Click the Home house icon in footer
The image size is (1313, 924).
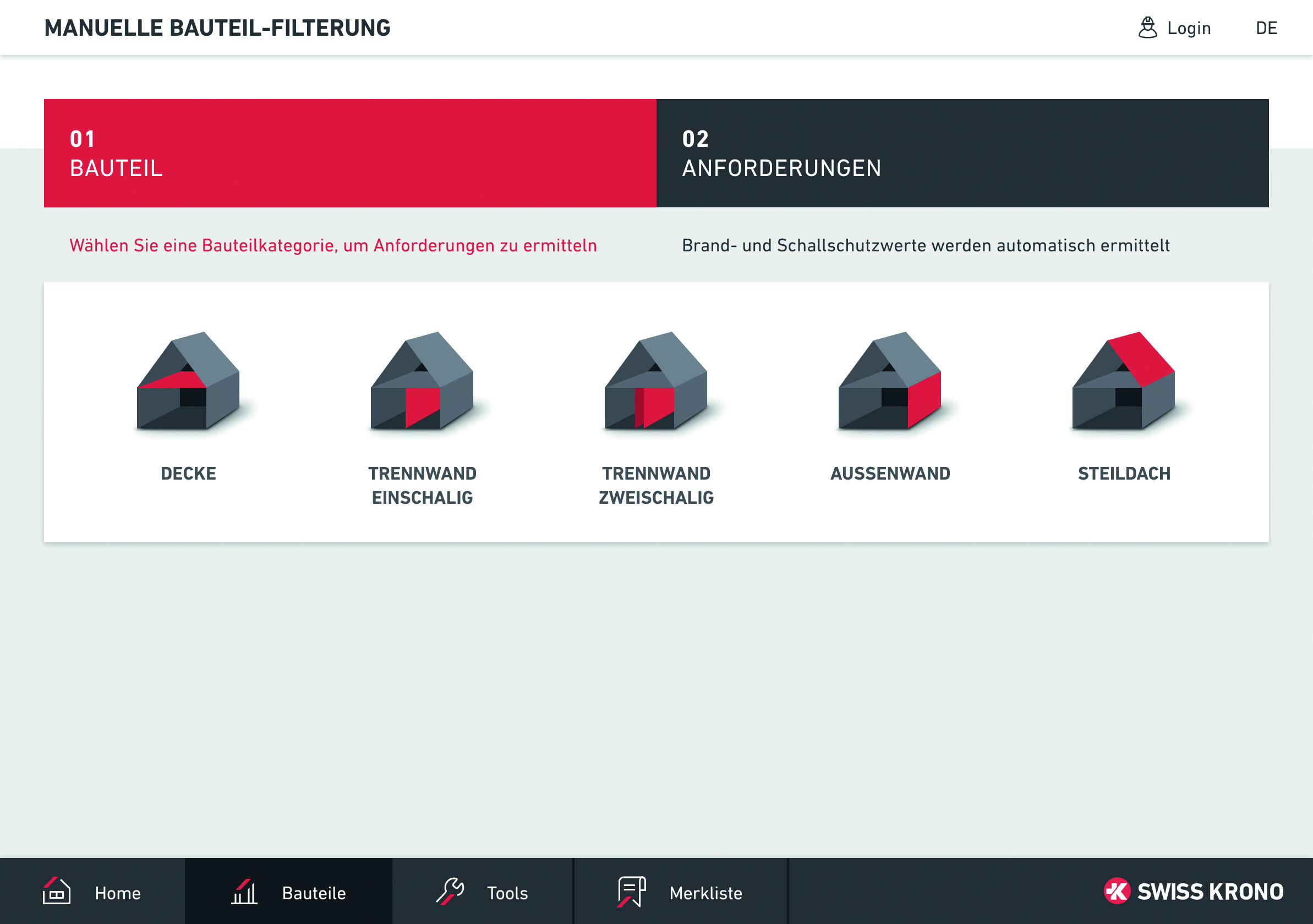click(57, 892)
